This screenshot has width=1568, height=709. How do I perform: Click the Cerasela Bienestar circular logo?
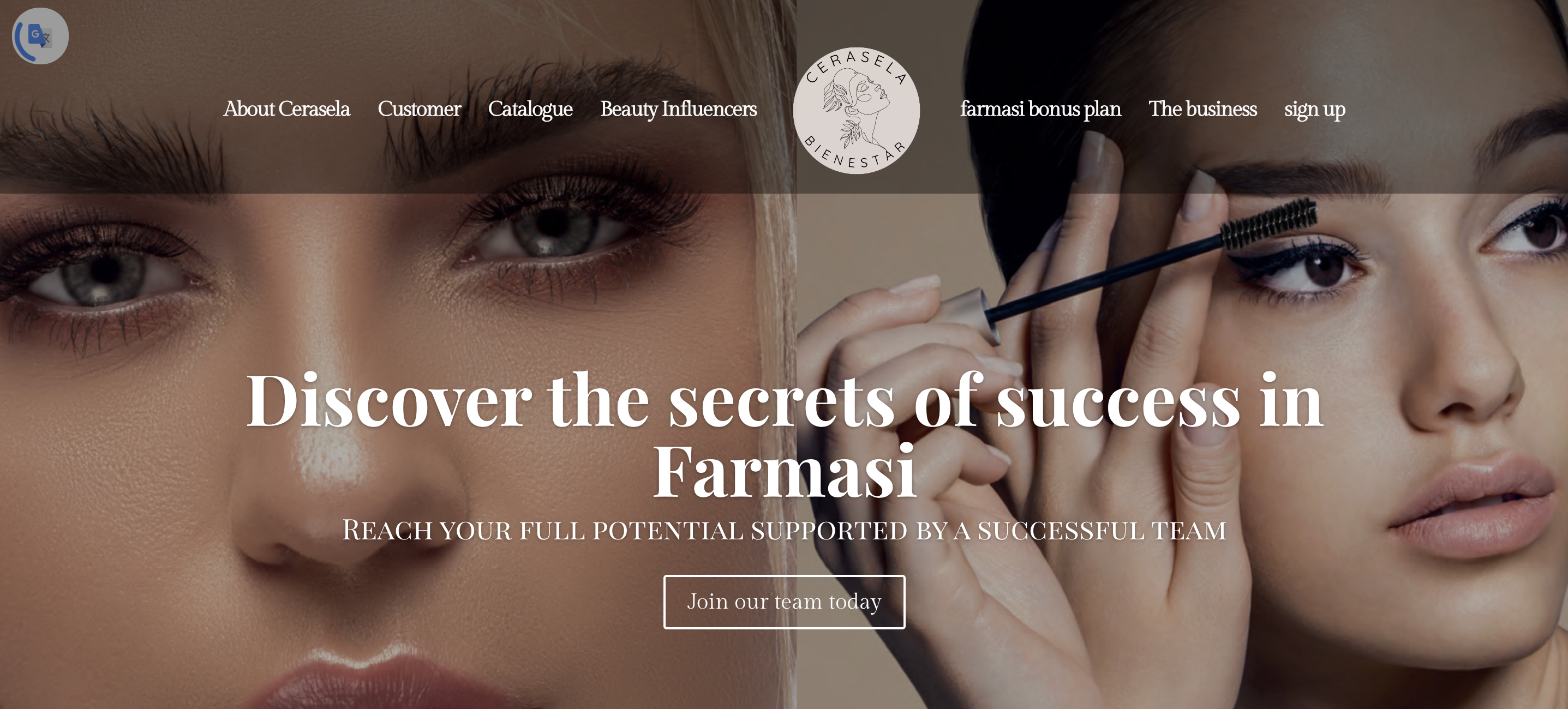(x=856, y=110)
